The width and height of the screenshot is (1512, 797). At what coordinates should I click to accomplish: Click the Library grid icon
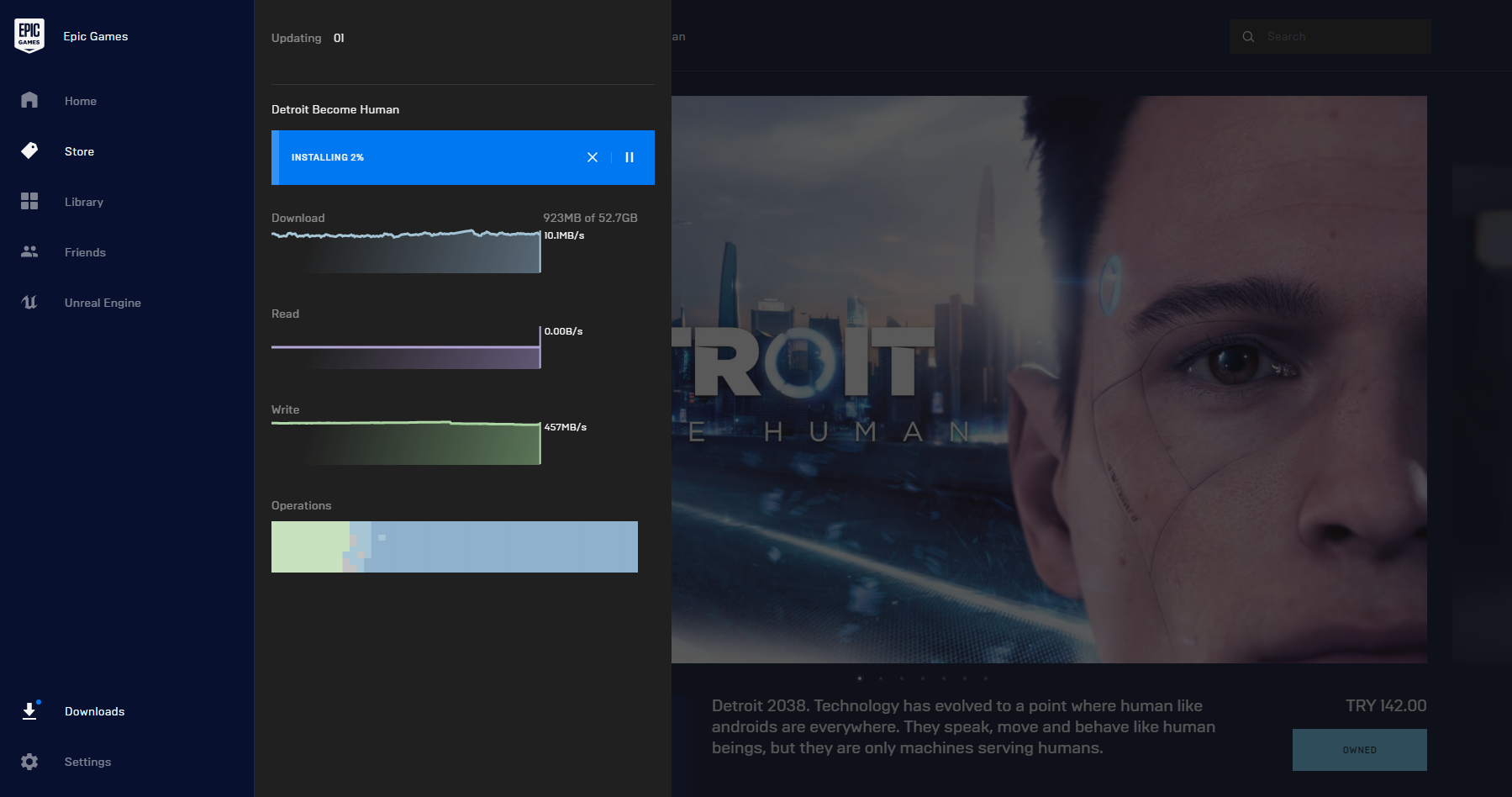tap(29, 201)
